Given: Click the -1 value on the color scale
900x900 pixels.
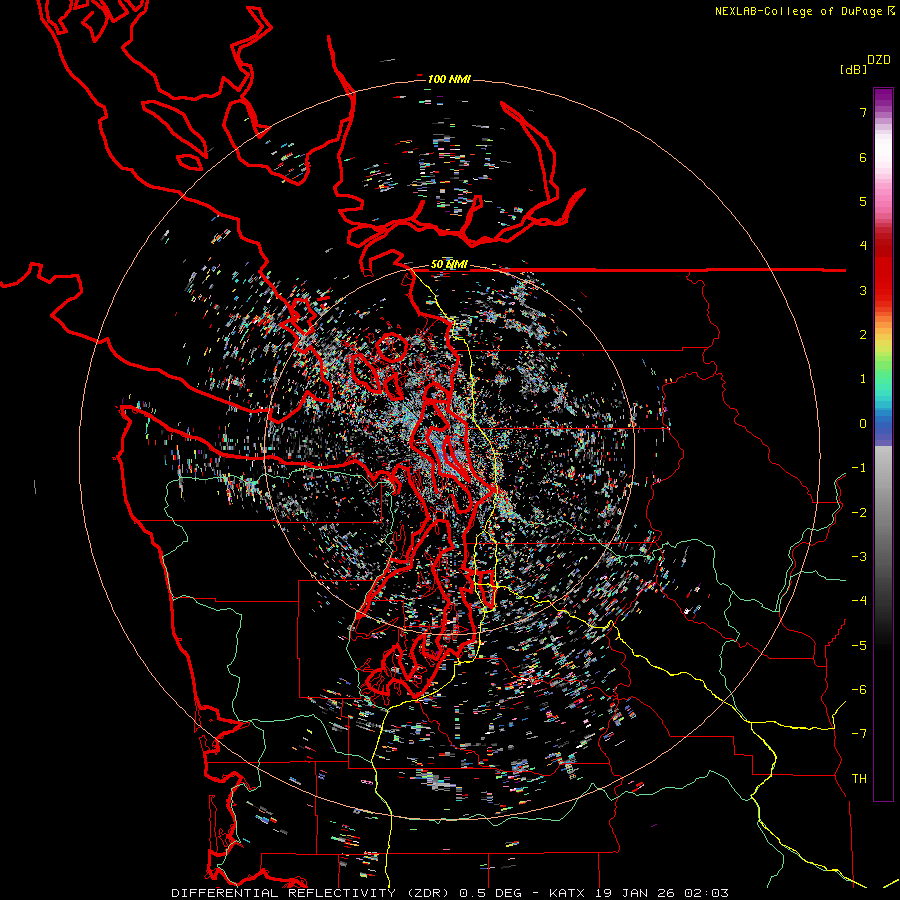Looking at the screenshot, I should [x=859, y=468].
